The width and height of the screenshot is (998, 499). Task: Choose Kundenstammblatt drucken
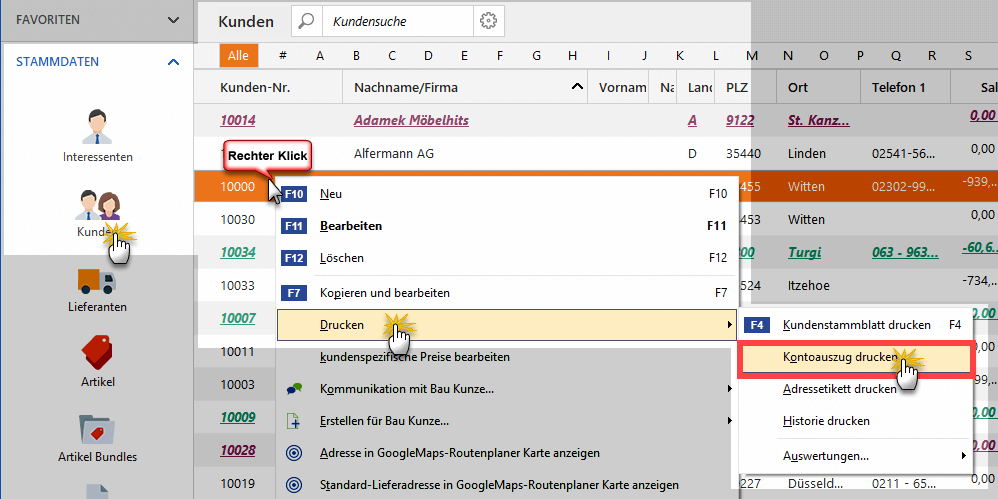(x=855, y=325)
